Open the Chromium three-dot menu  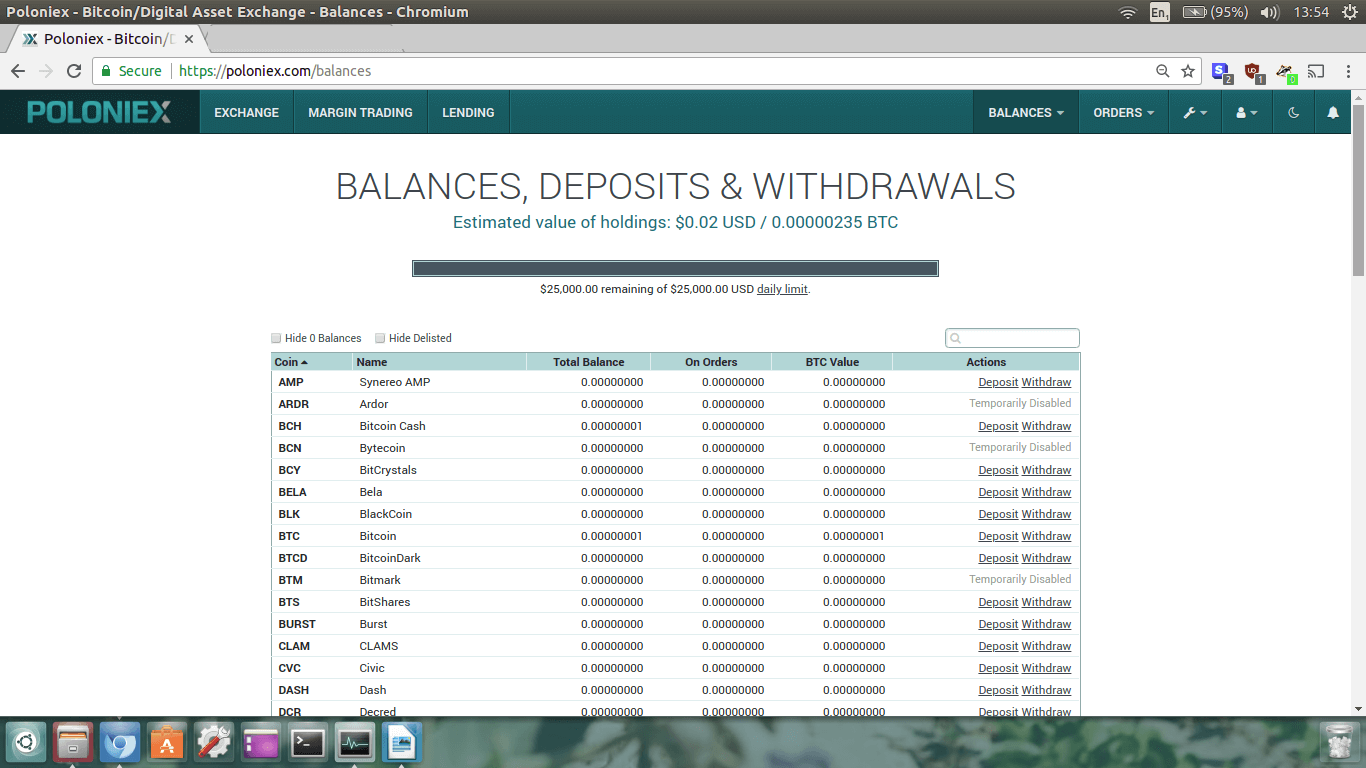pyautogui.click(x=1346, y=71)
